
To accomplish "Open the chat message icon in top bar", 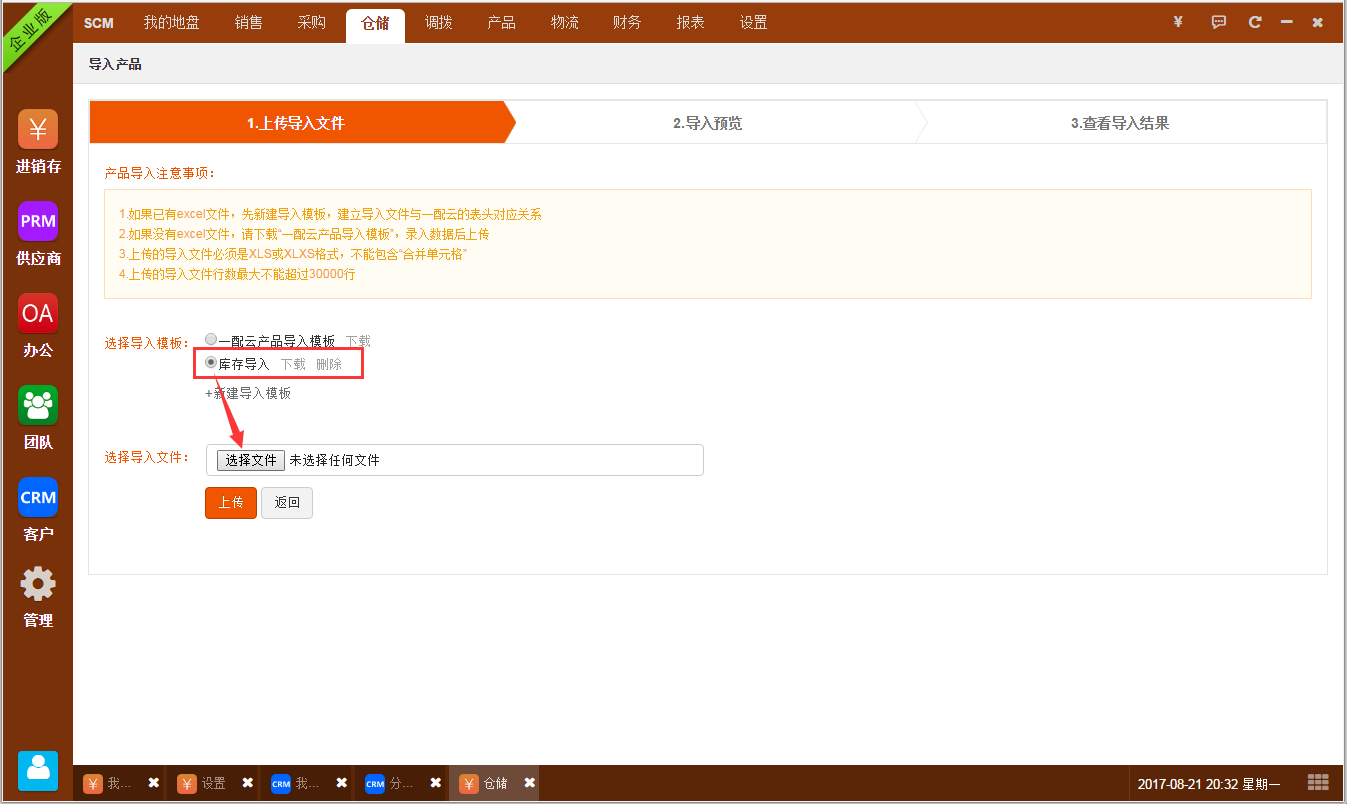I will coord(1219,22).
